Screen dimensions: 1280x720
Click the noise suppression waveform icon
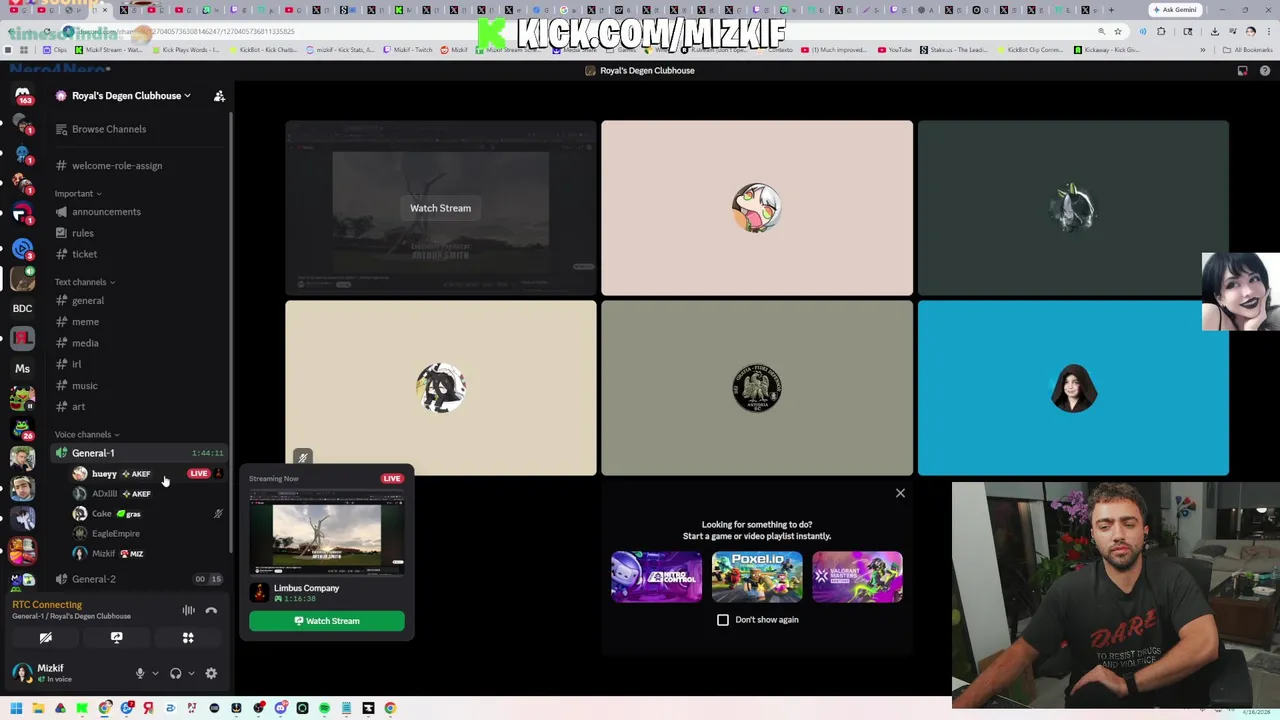pyautogui.click(x=188, y=610)
